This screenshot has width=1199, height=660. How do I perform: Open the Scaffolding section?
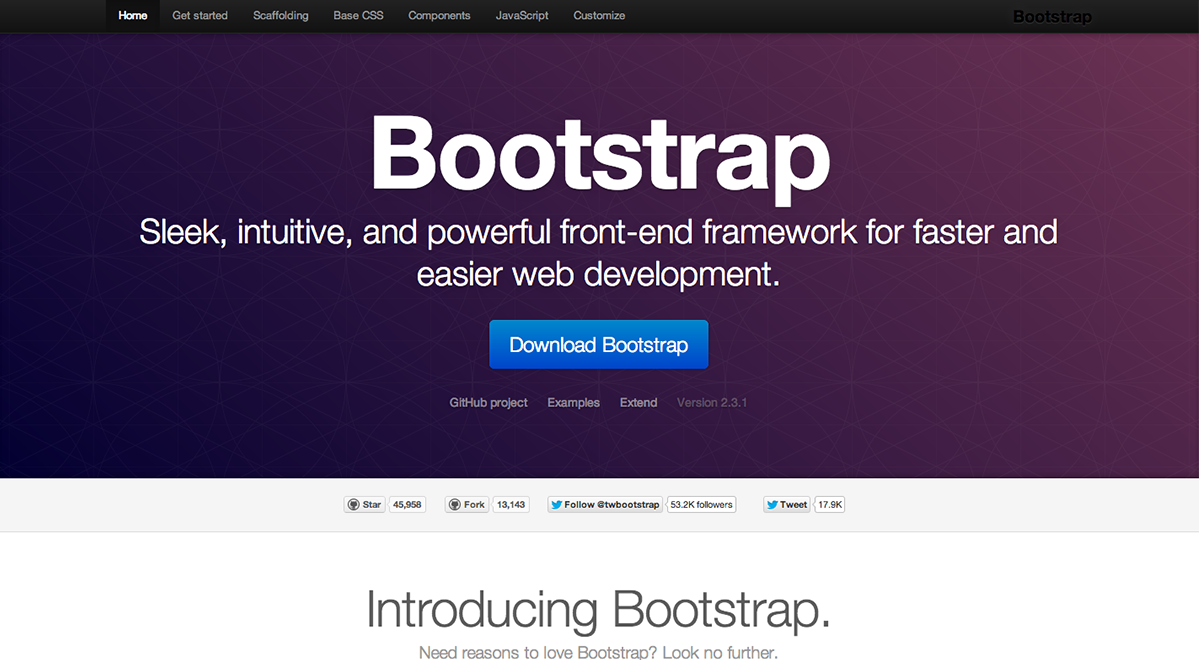point(281,15)
